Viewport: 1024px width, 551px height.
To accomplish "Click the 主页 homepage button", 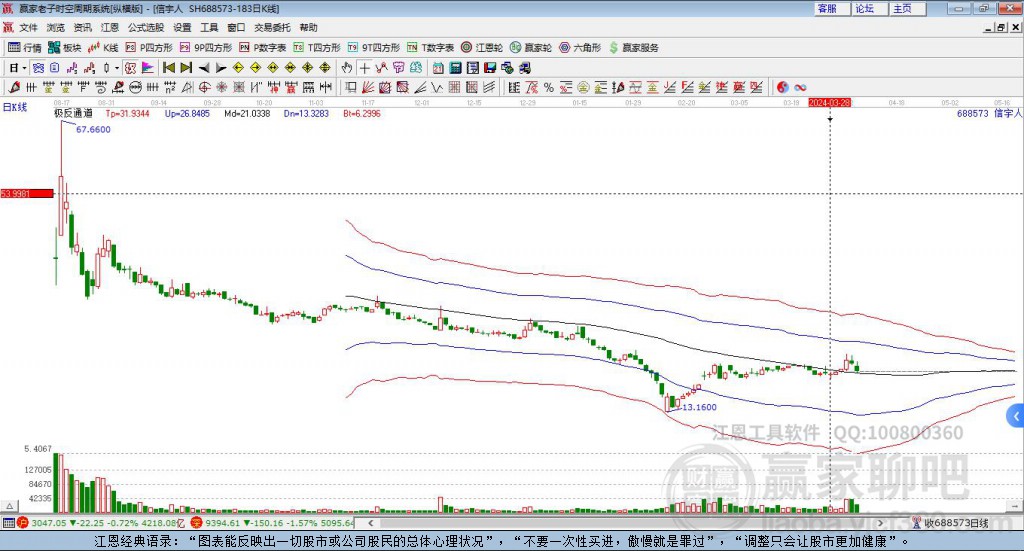I will click(x=908, y=8).
